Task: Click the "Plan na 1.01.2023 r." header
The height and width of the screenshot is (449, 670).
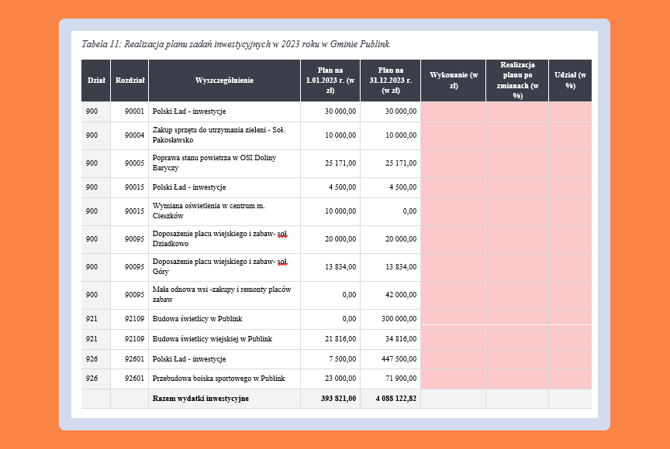Action: (329, 80)
